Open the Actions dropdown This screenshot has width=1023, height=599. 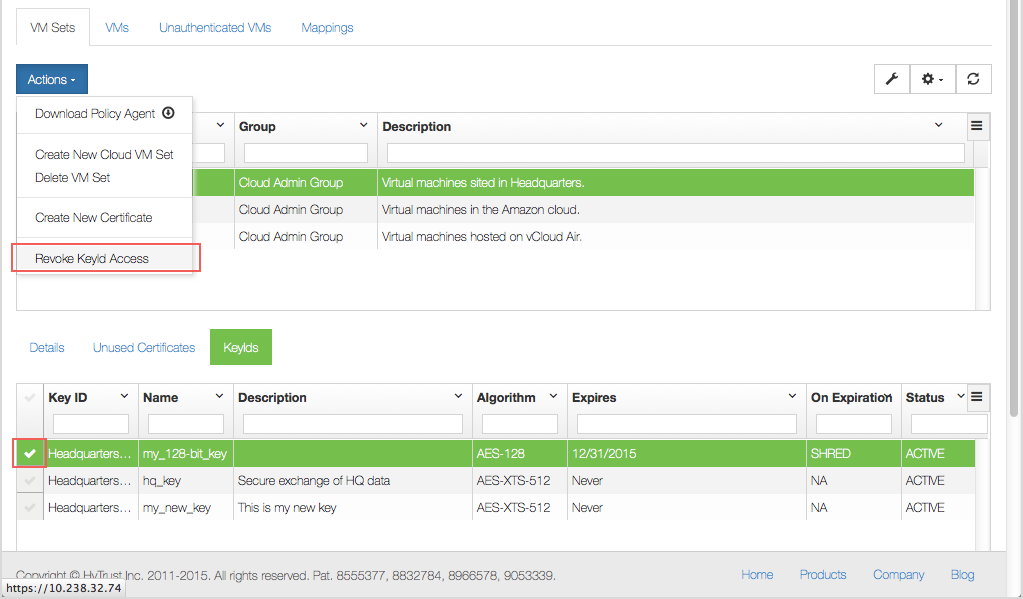(51, 78)
